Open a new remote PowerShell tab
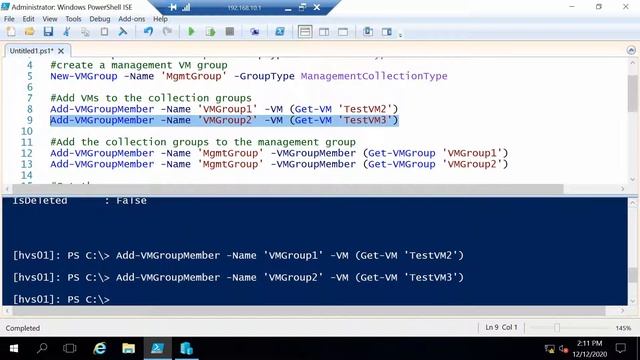 point(255,32)
